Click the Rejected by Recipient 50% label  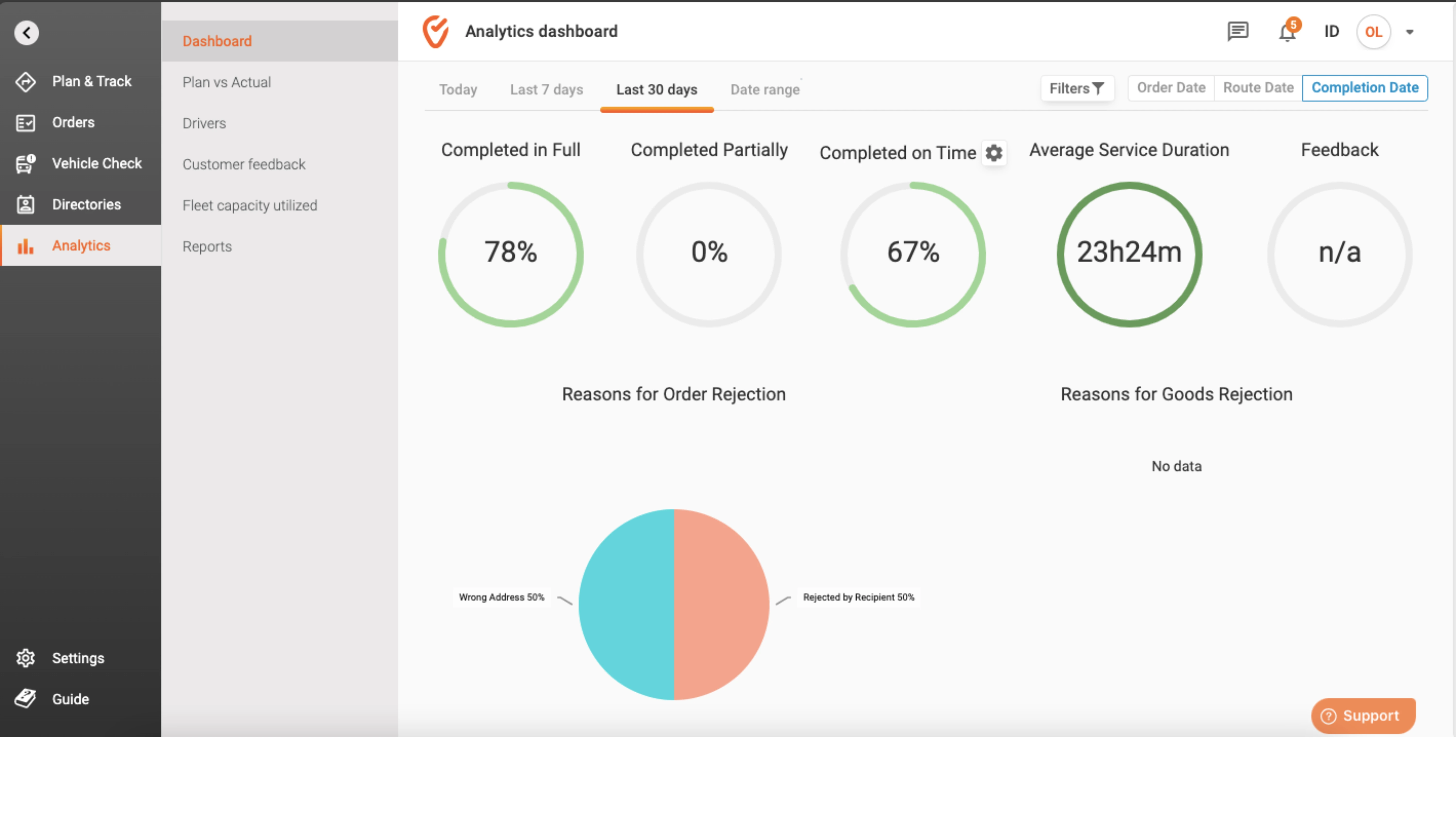(859, 597)
